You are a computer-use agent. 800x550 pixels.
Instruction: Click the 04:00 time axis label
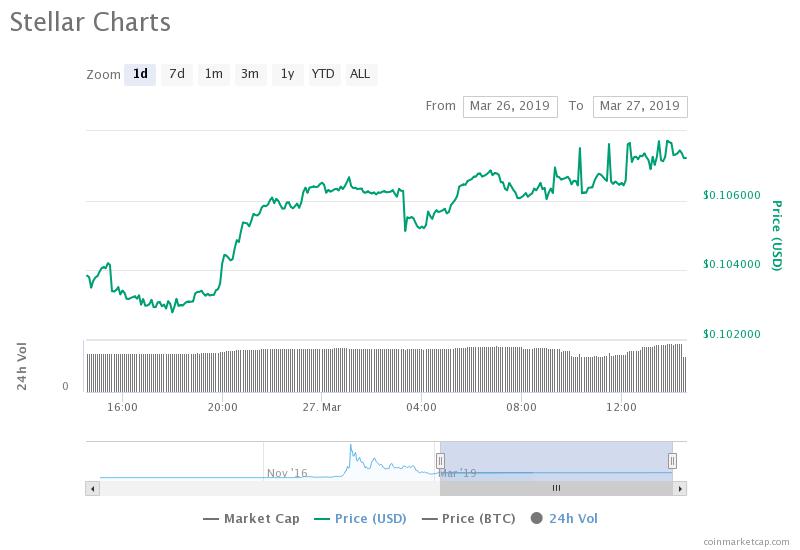tap(421, 408)
